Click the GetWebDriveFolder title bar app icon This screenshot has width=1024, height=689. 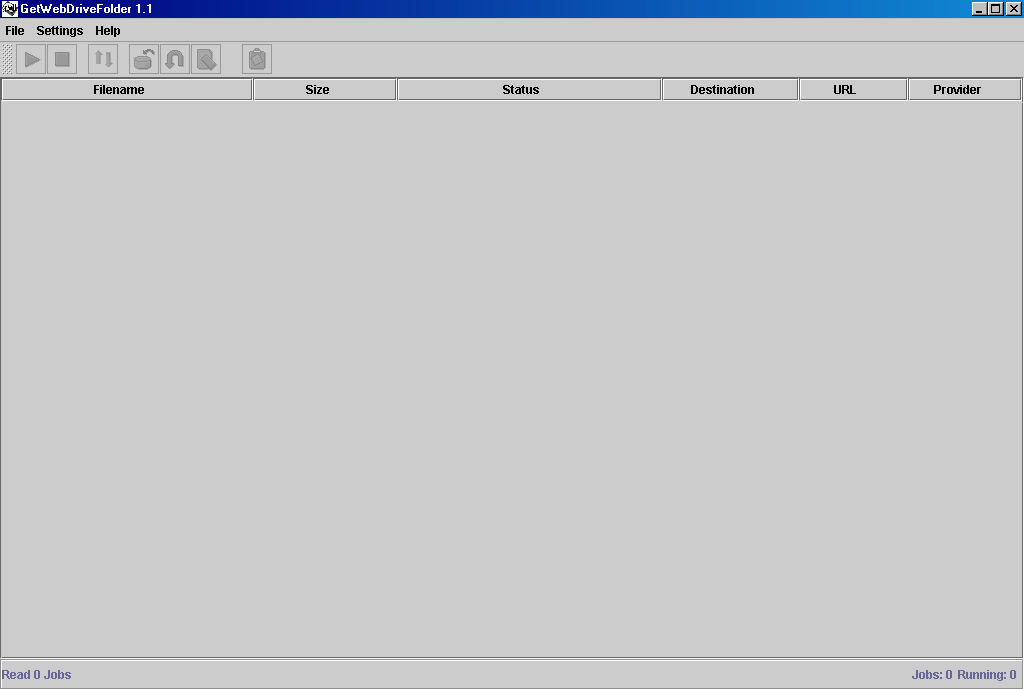point(10,9)
